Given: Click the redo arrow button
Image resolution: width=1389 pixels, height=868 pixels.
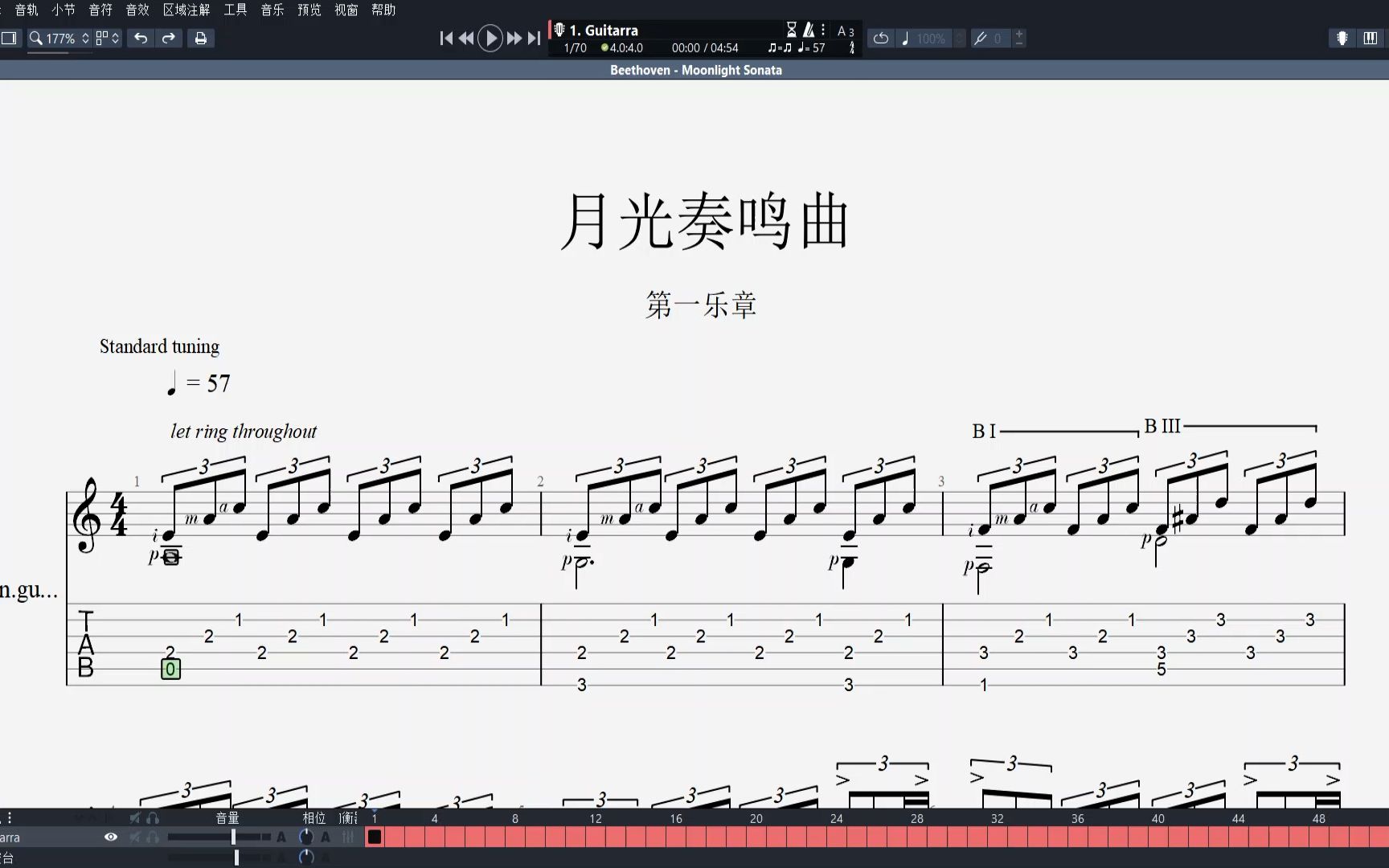Looking at the screenshot, I should tap(169, 38).
